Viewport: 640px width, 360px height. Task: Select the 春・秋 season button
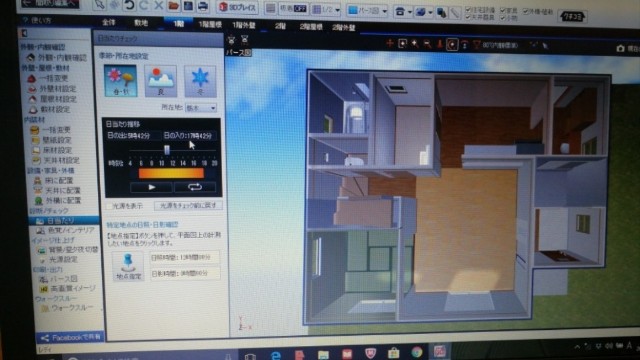tap(120, 81)
